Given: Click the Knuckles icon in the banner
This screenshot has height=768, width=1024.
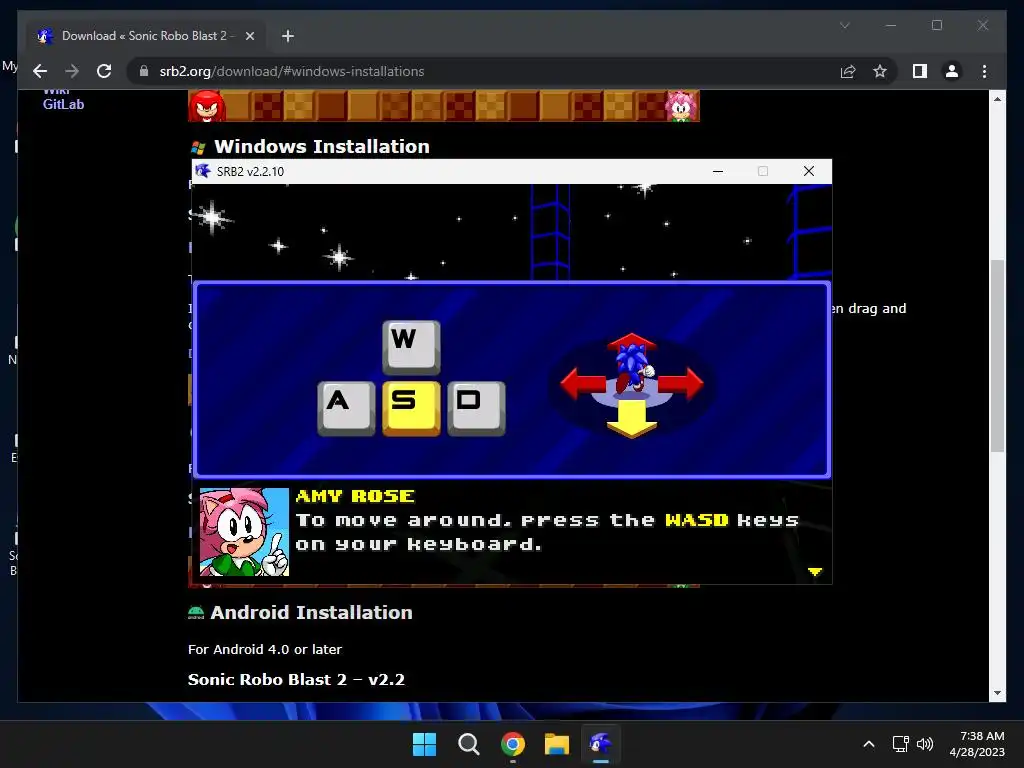Looking at the screenshot, I should [x=207, y=106].
